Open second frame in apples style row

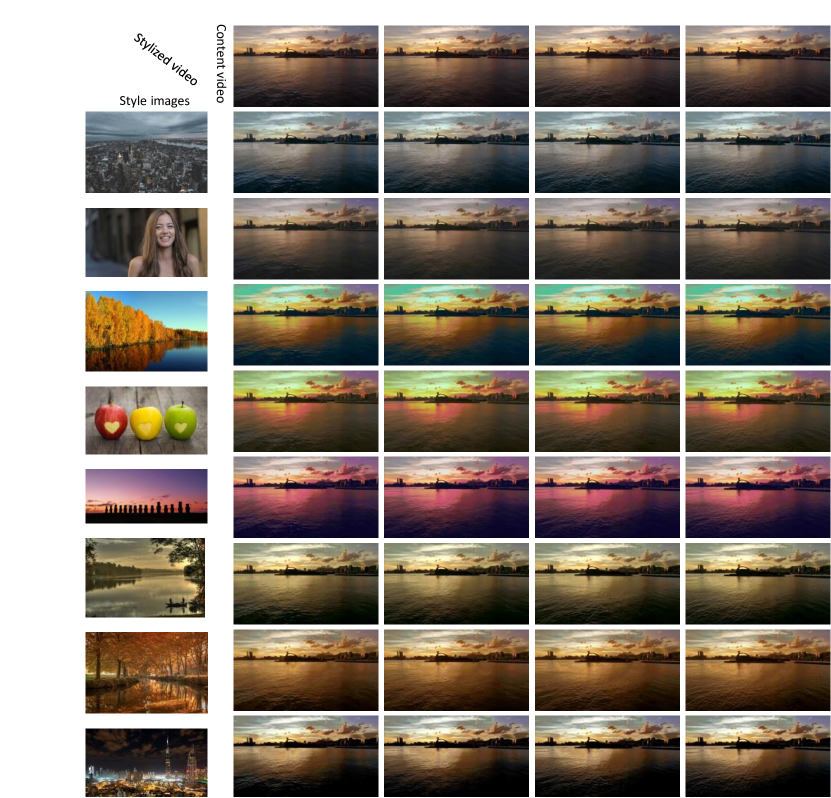tap(456, 411)
